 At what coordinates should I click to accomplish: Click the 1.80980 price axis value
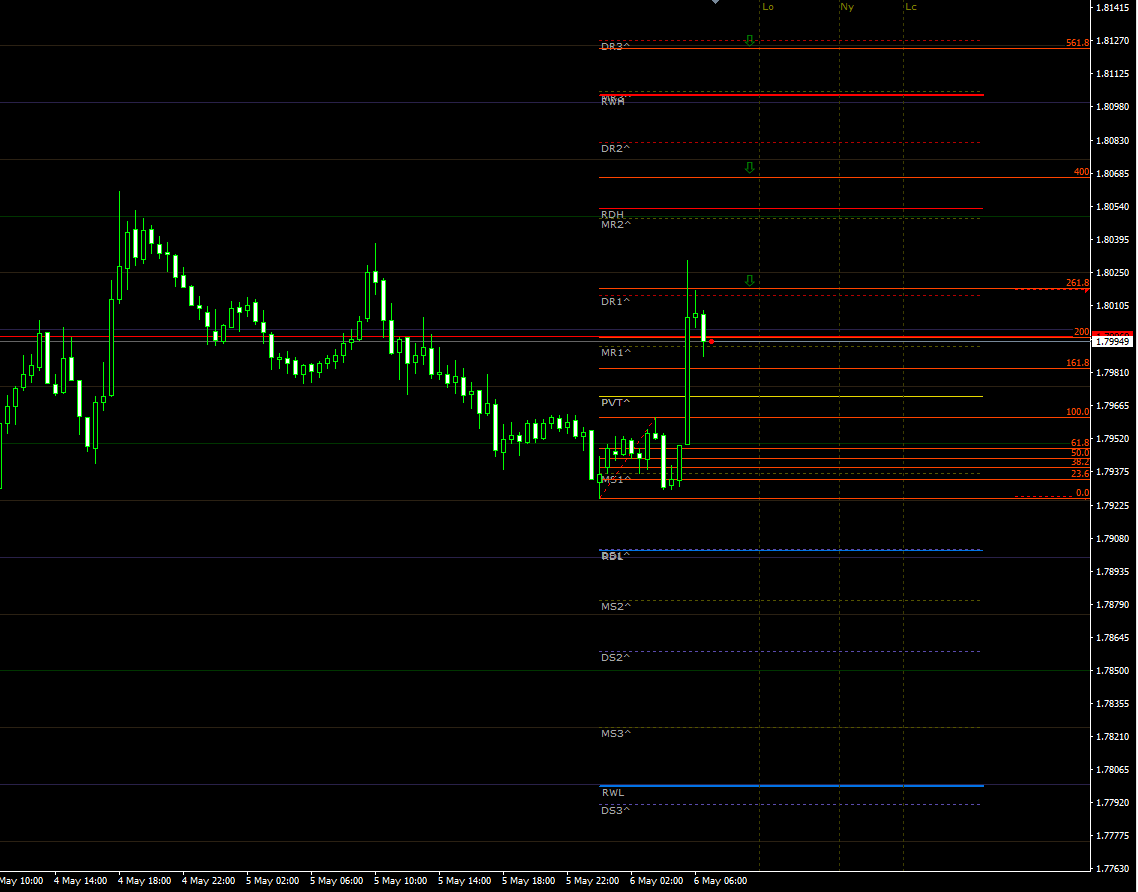(1113, 107)
